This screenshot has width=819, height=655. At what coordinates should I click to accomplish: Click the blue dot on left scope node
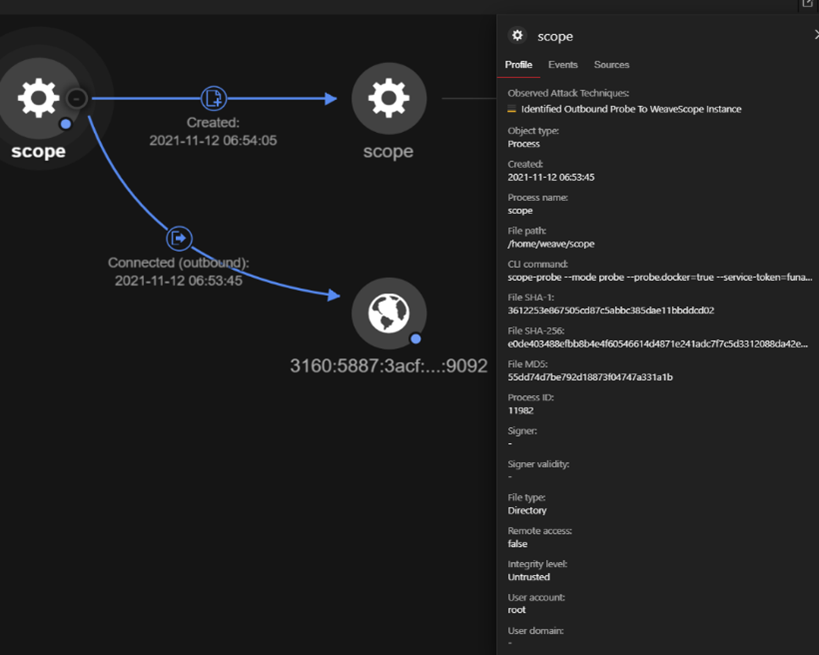pos(65,124)
